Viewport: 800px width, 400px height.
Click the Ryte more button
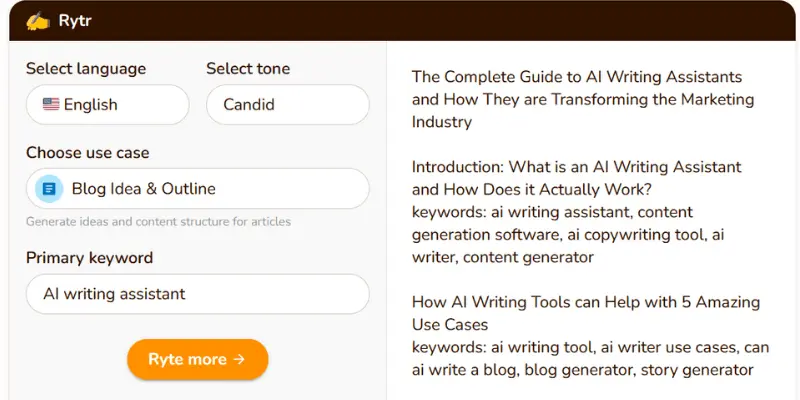[x=197, y=359]
